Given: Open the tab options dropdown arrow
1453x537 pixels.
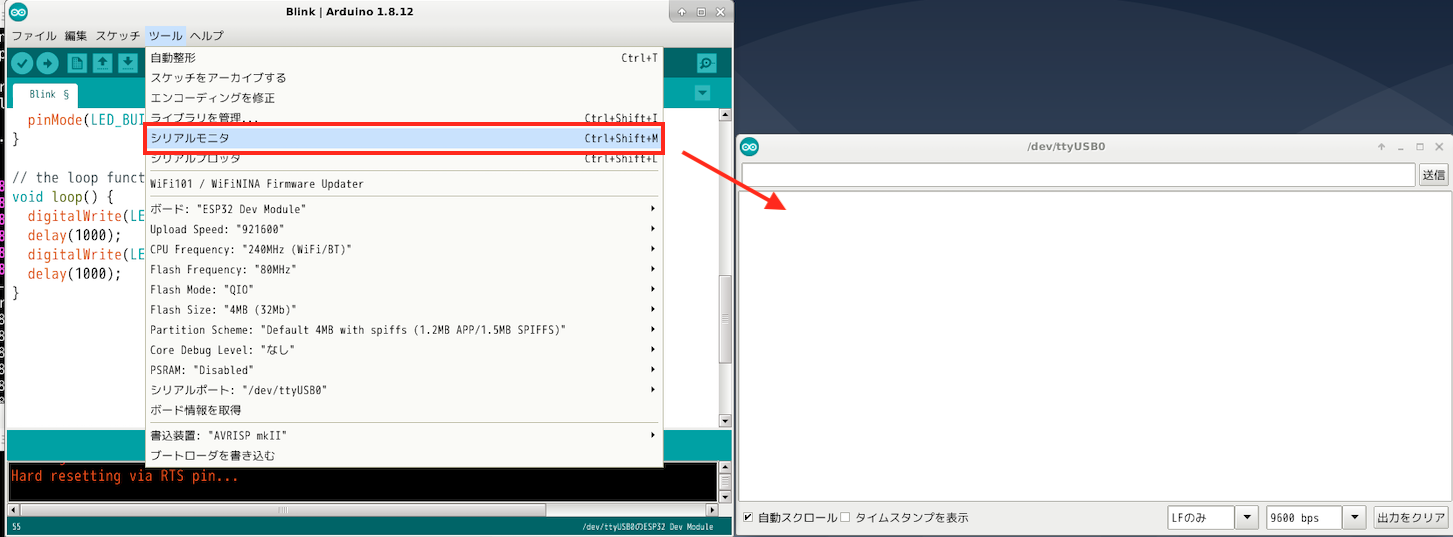Looking at the screenshot, I should click(702, 93).
